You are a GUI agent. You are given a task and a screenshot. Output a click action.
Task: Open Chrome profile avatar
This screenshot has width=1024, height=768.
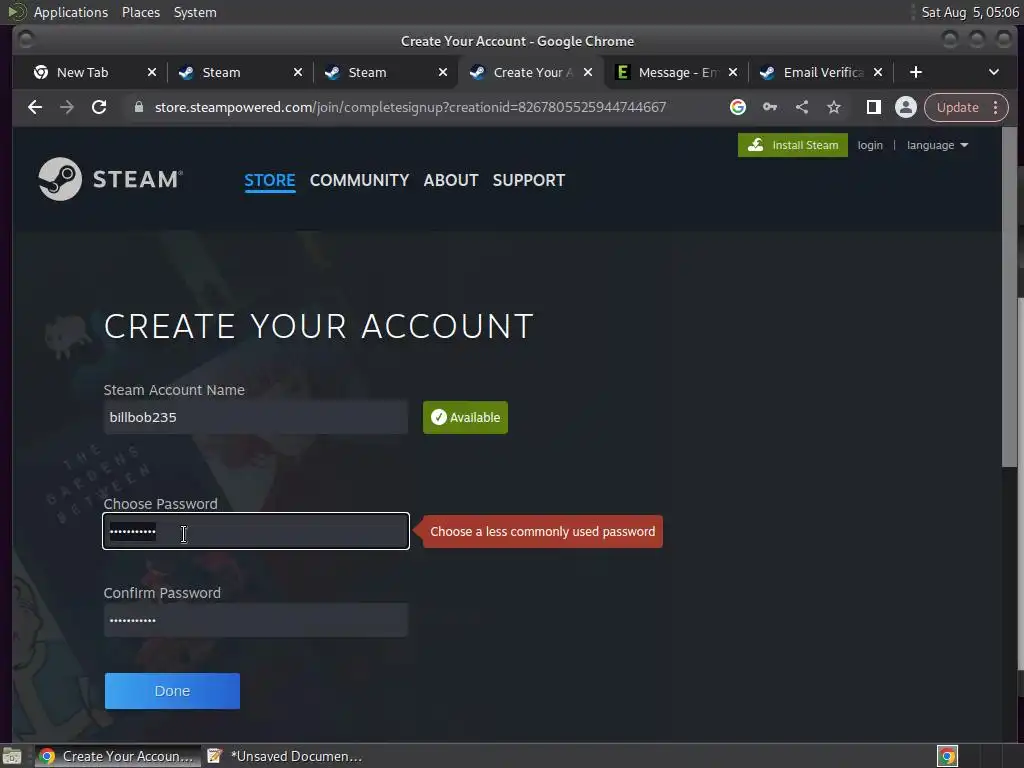pyautogui.click(x=906, y=107)
